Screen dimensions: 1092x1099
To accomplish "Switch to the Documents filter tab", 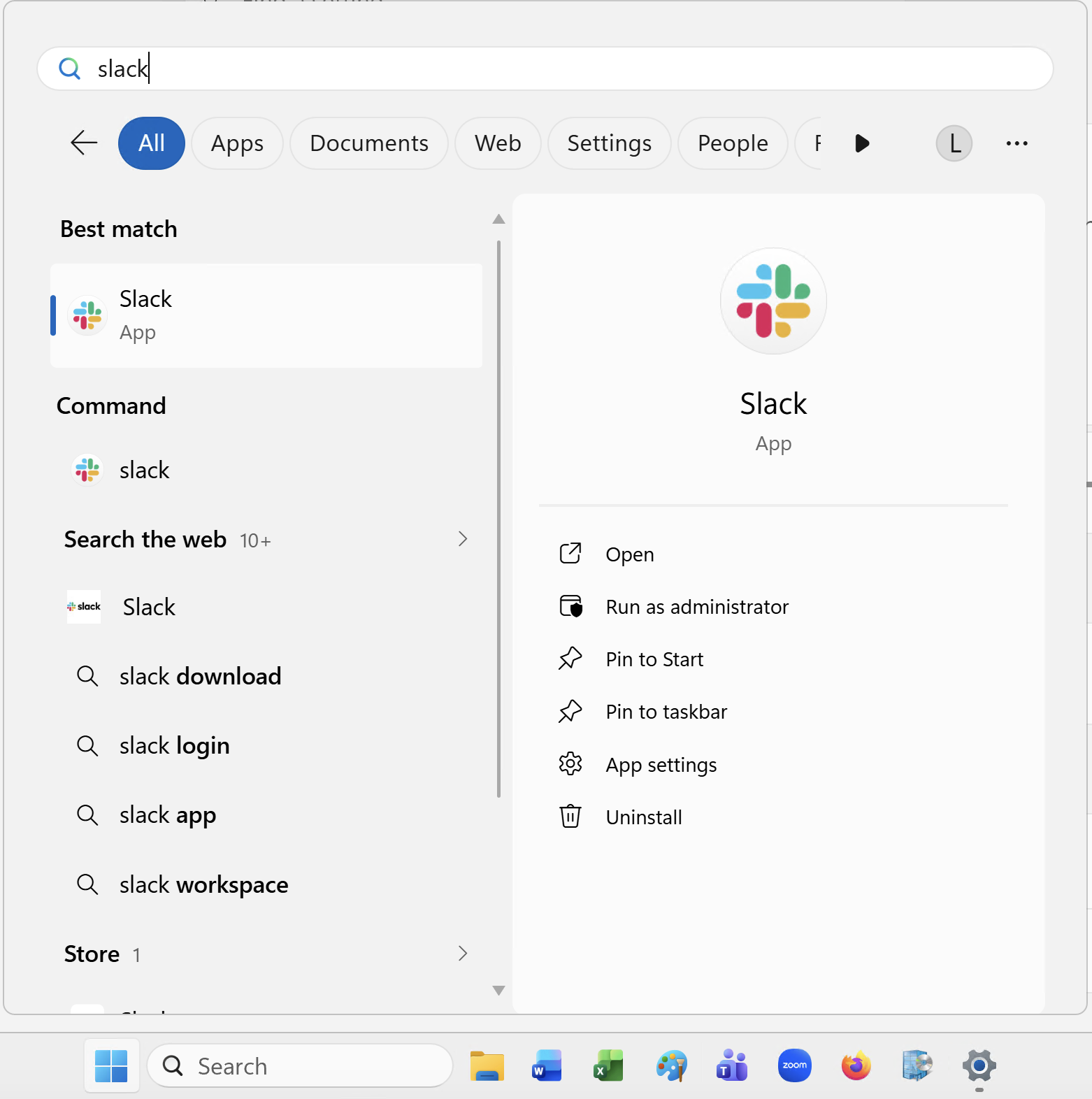I will click(368, 143).
